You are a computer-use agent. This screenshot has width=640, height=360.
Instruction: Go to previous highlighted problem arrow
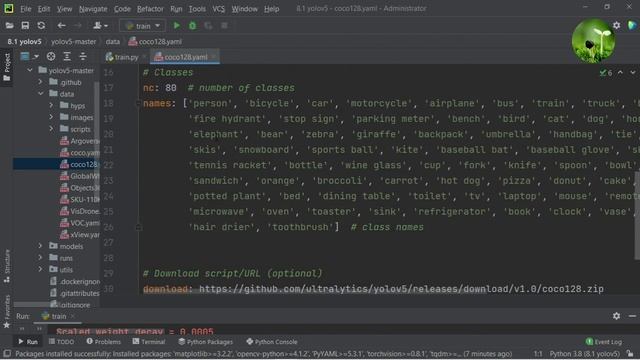click(x=620, y=72)
